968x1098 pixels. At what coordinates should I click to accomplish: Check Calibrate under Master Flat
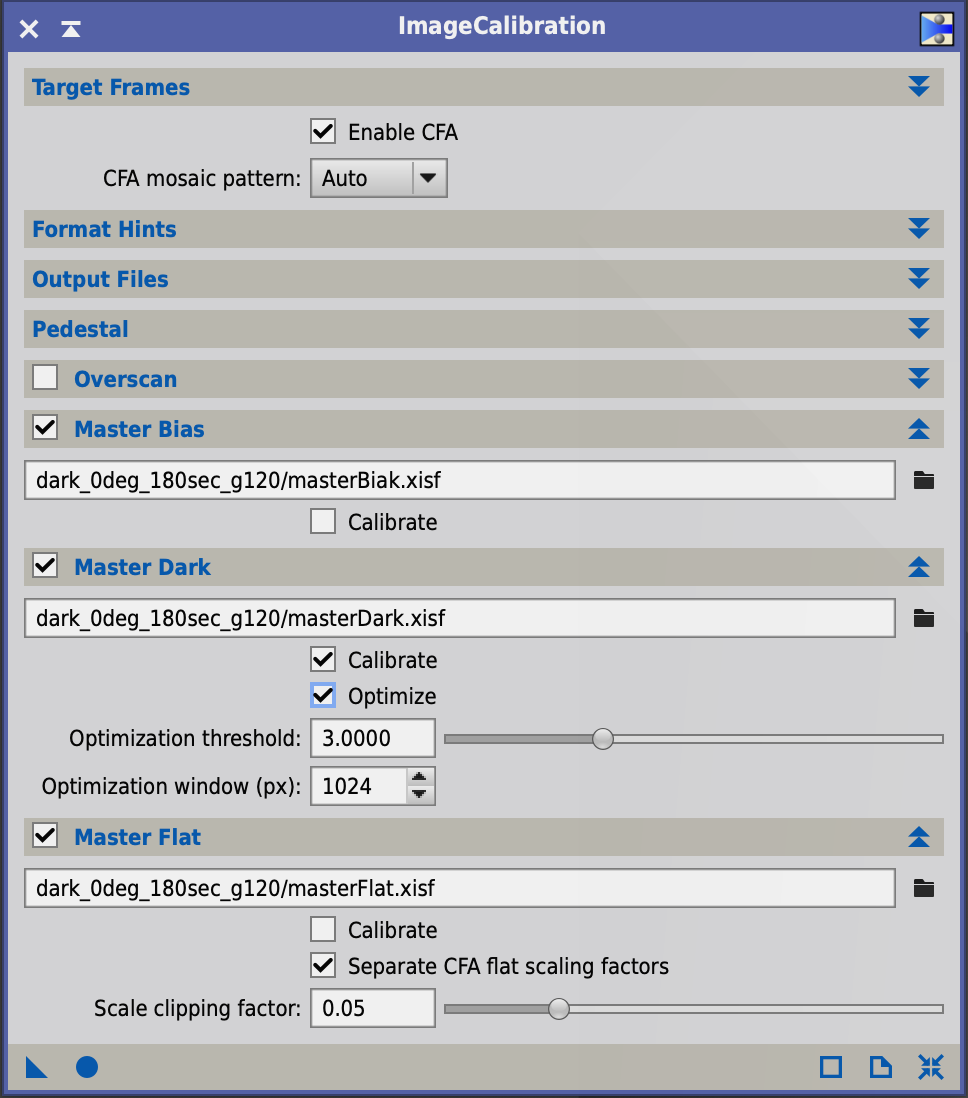tap(323, 930)
